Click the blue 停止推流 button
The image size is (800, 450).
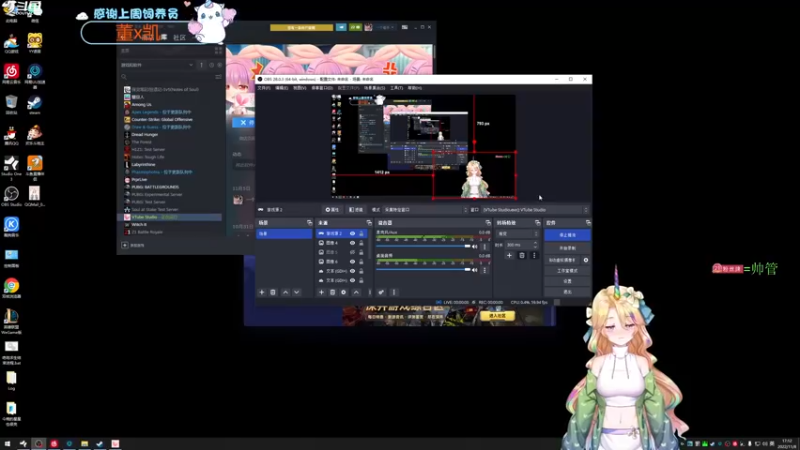[x=567, y=235]
